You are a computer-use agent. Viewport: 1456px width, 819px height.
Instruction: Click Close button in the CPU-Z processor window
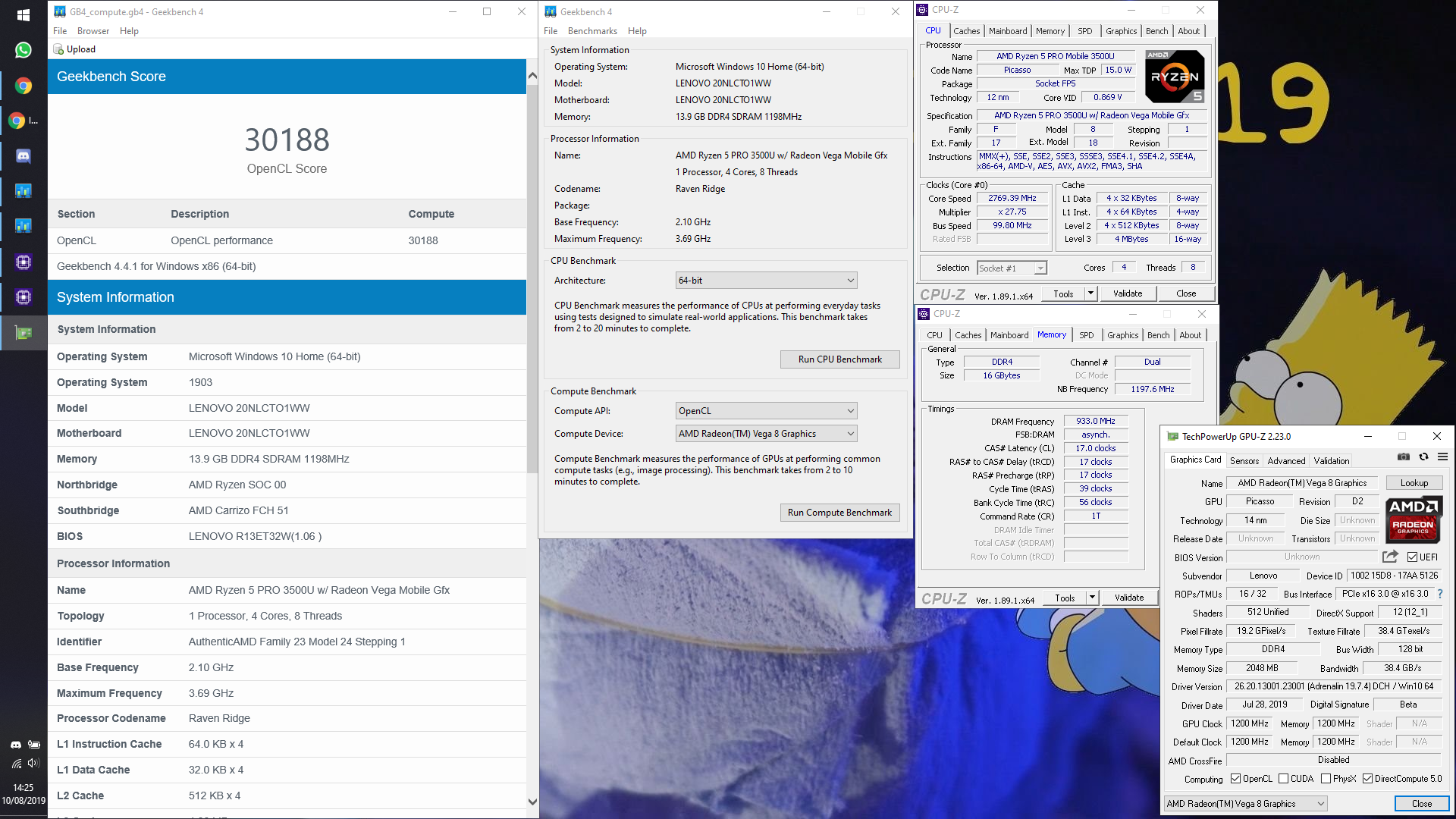coord(1186,293)
